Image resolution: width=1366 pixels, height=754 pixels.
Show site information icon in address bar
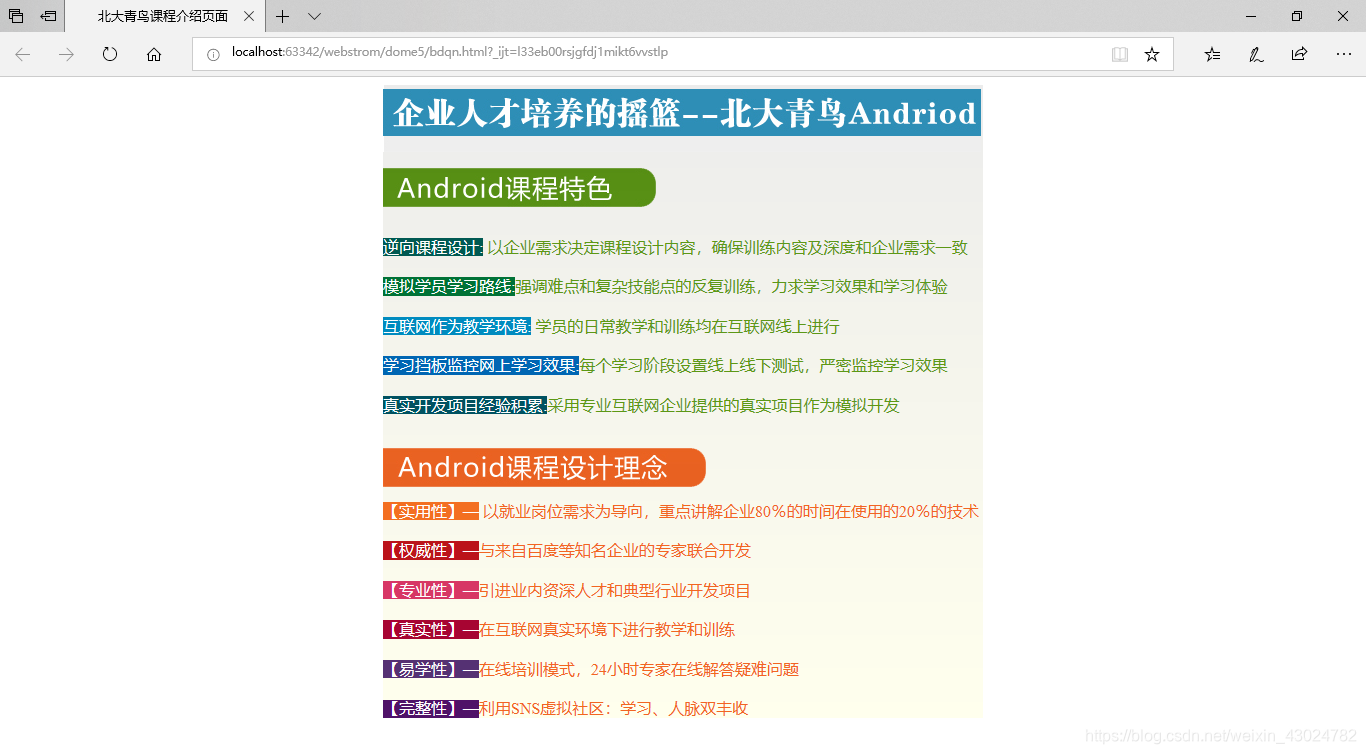[213, 54]
